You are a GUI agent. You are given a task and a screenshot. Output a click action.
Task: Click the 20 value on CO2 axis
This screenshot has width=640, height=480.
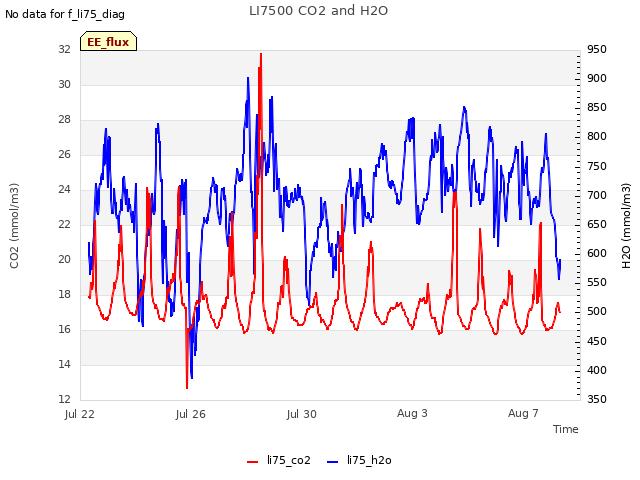tap(64, 260)
